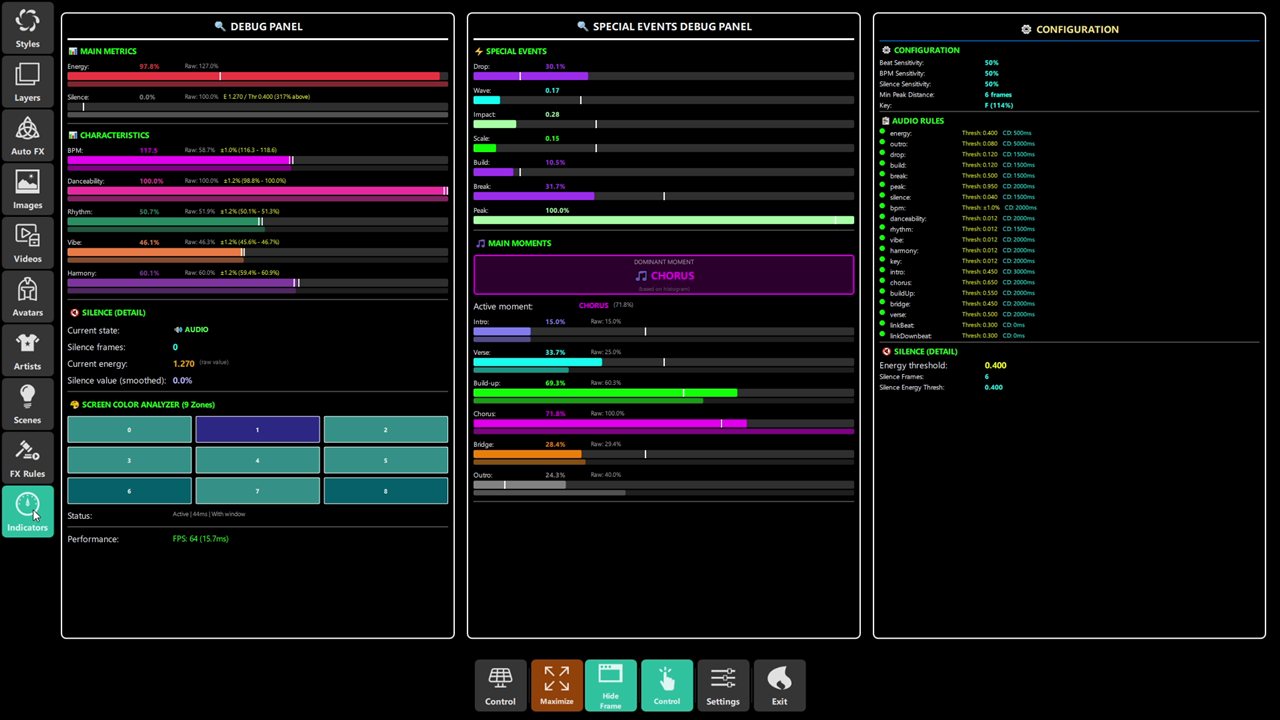Select the purple zone 1 swatch
This screenshot has height=720, width=1280.
(x=257, y=430)
